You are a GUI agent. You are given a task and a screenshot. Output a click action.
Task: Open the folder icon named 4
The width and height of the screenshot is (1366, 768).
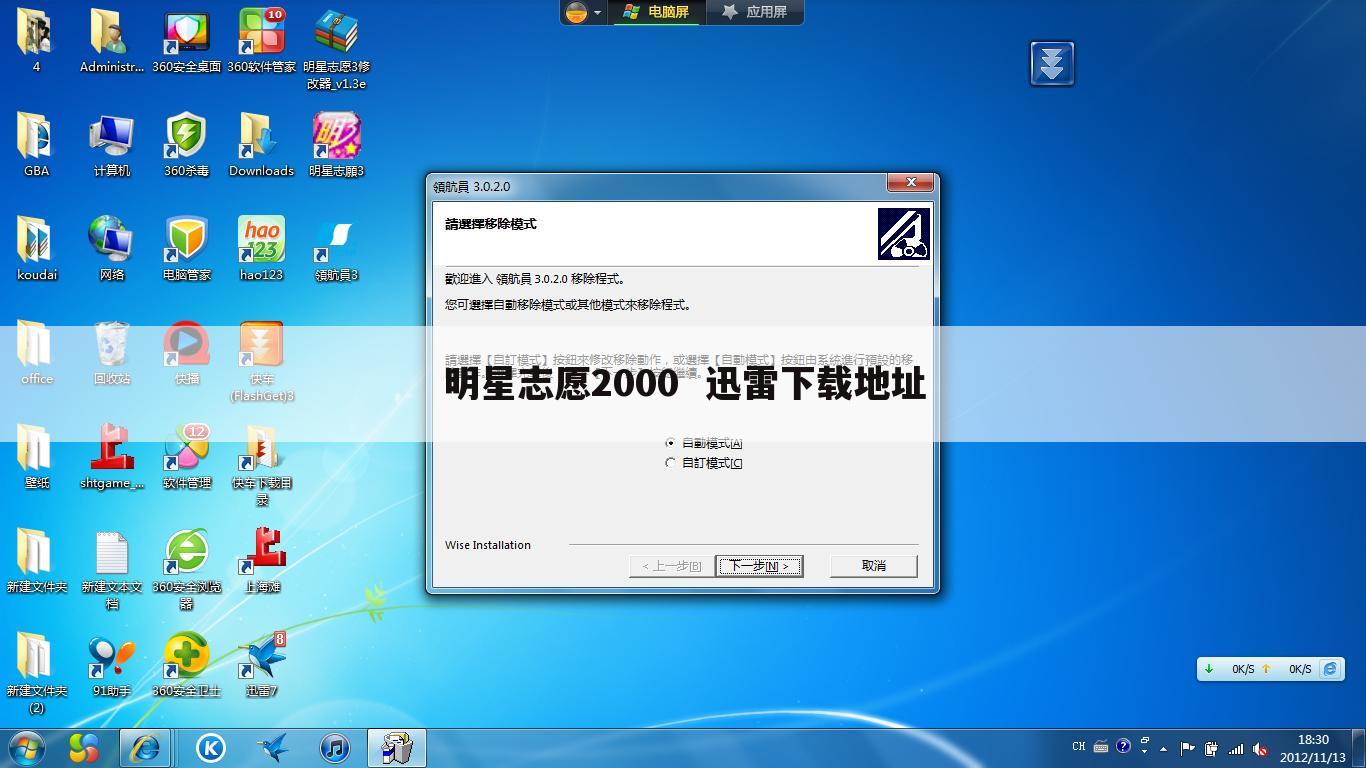(36, 40)
